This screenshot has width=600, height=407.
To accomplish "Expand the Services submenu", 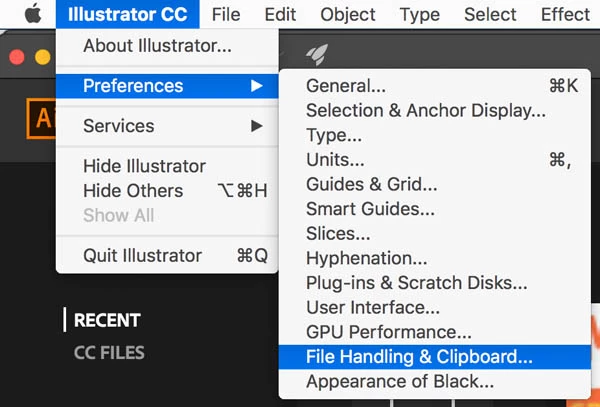I will [x=167, y=126].
